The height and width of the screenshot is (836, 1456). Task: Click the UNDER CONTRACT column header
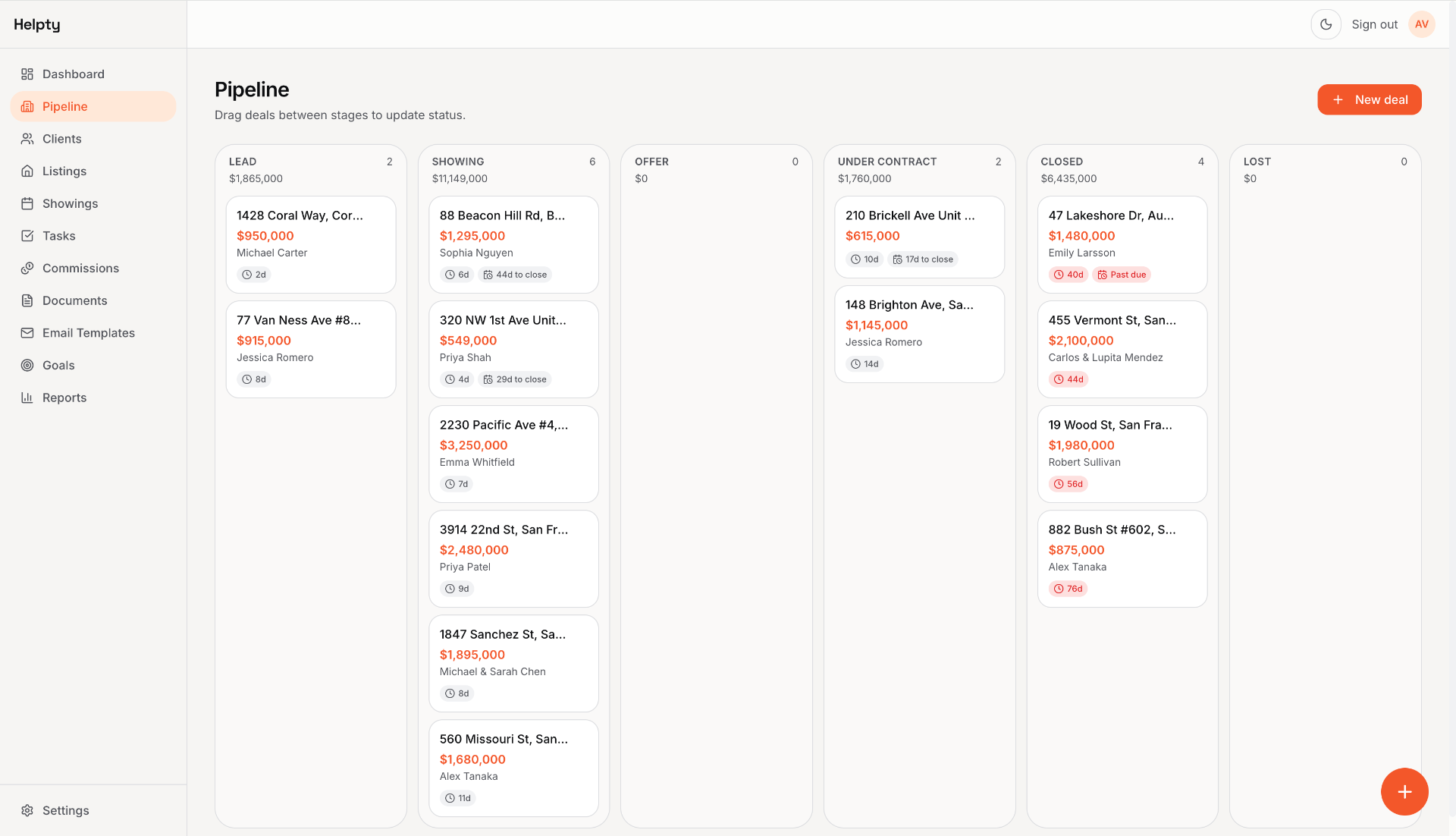(887, 162)
